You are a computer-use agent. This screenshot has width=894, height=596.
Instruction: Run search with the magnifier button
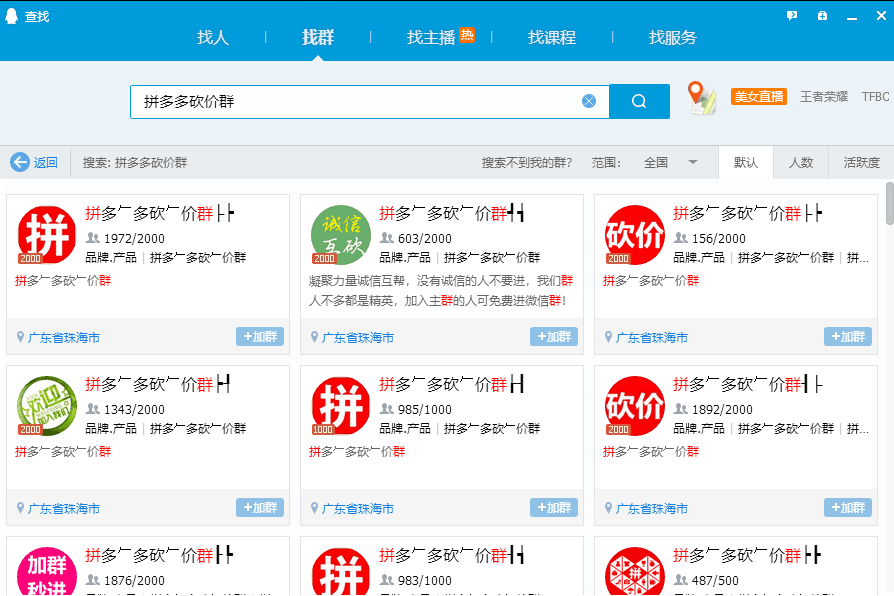(x=639, y=102)
